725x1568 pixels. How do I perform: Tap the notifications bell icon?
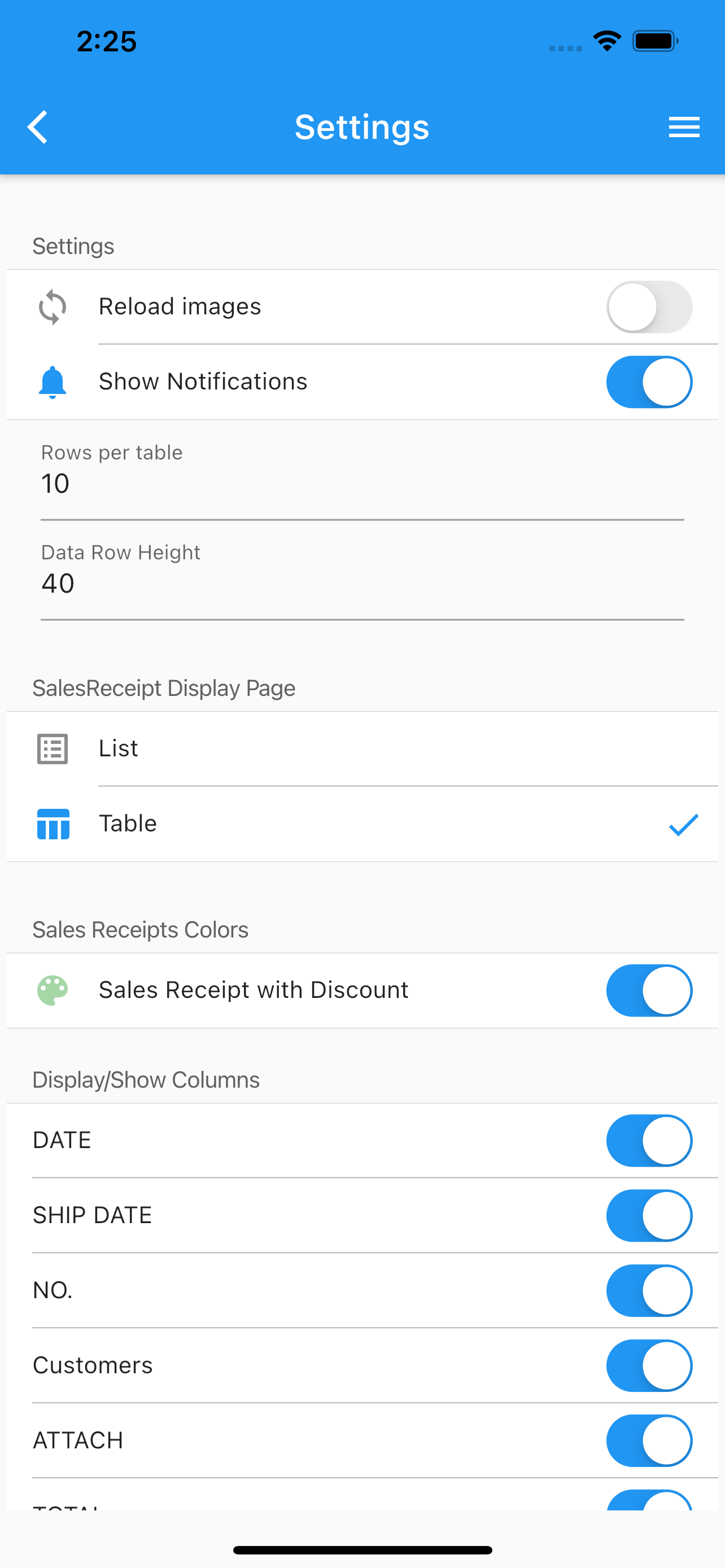tap(53, 382)
